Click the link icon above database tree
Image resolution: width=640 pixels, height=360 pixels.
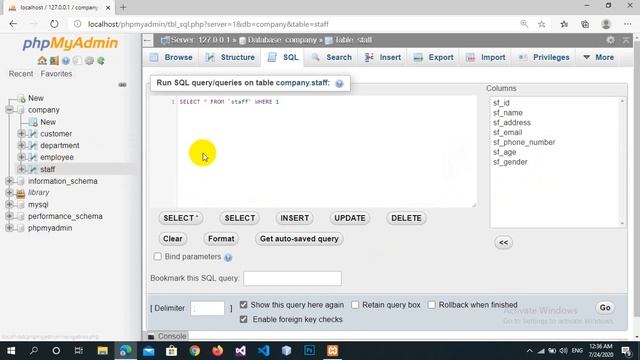[x=122, y=85]
